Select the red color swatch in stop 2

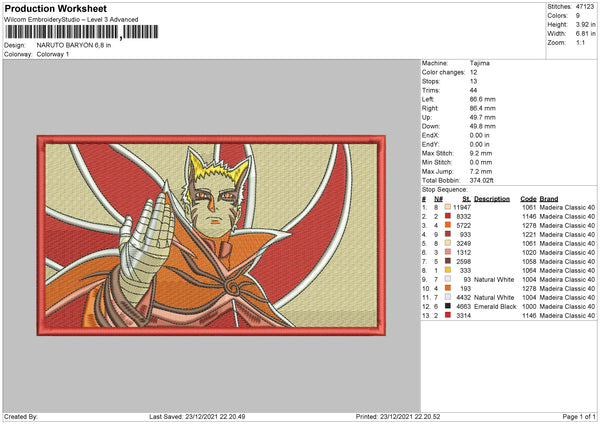point(448,216)
